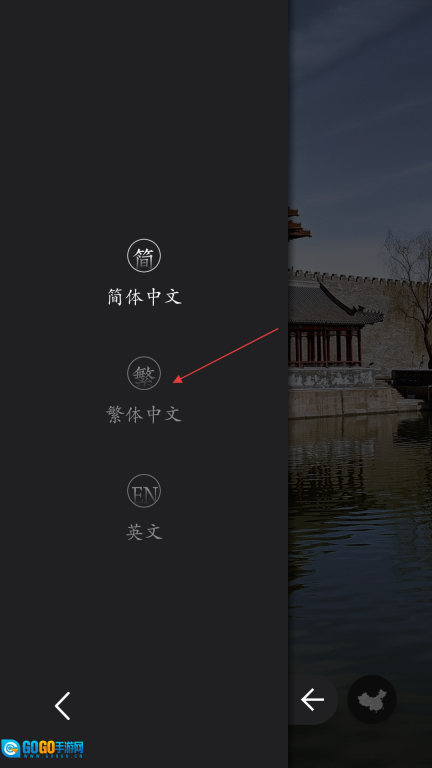
Task: Pick the circled EN English icon
Action: 144,491
